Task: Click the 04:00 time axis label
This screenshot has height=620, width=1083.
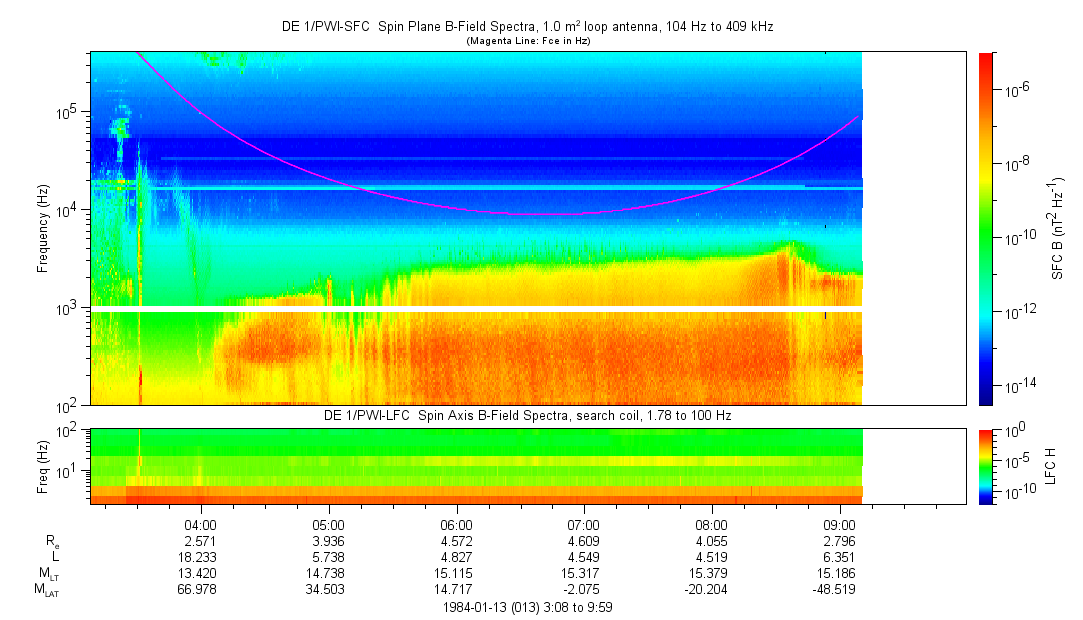Action: click(x=201, y=523)
